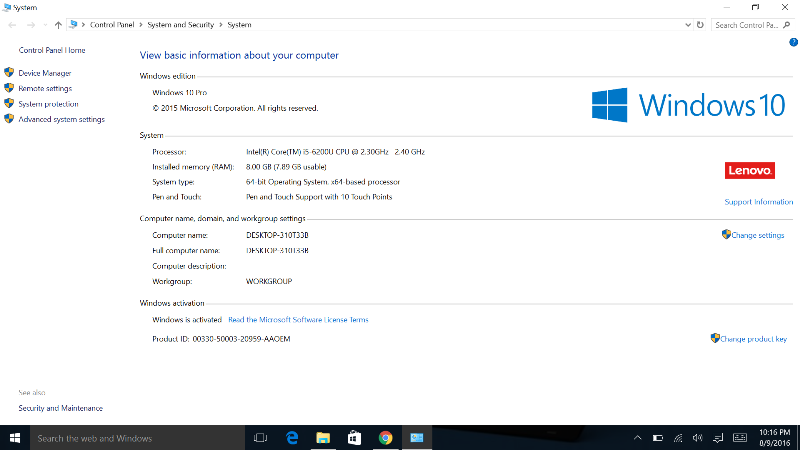Launch Microsoft Edge from the taskbar

point(292,438)
